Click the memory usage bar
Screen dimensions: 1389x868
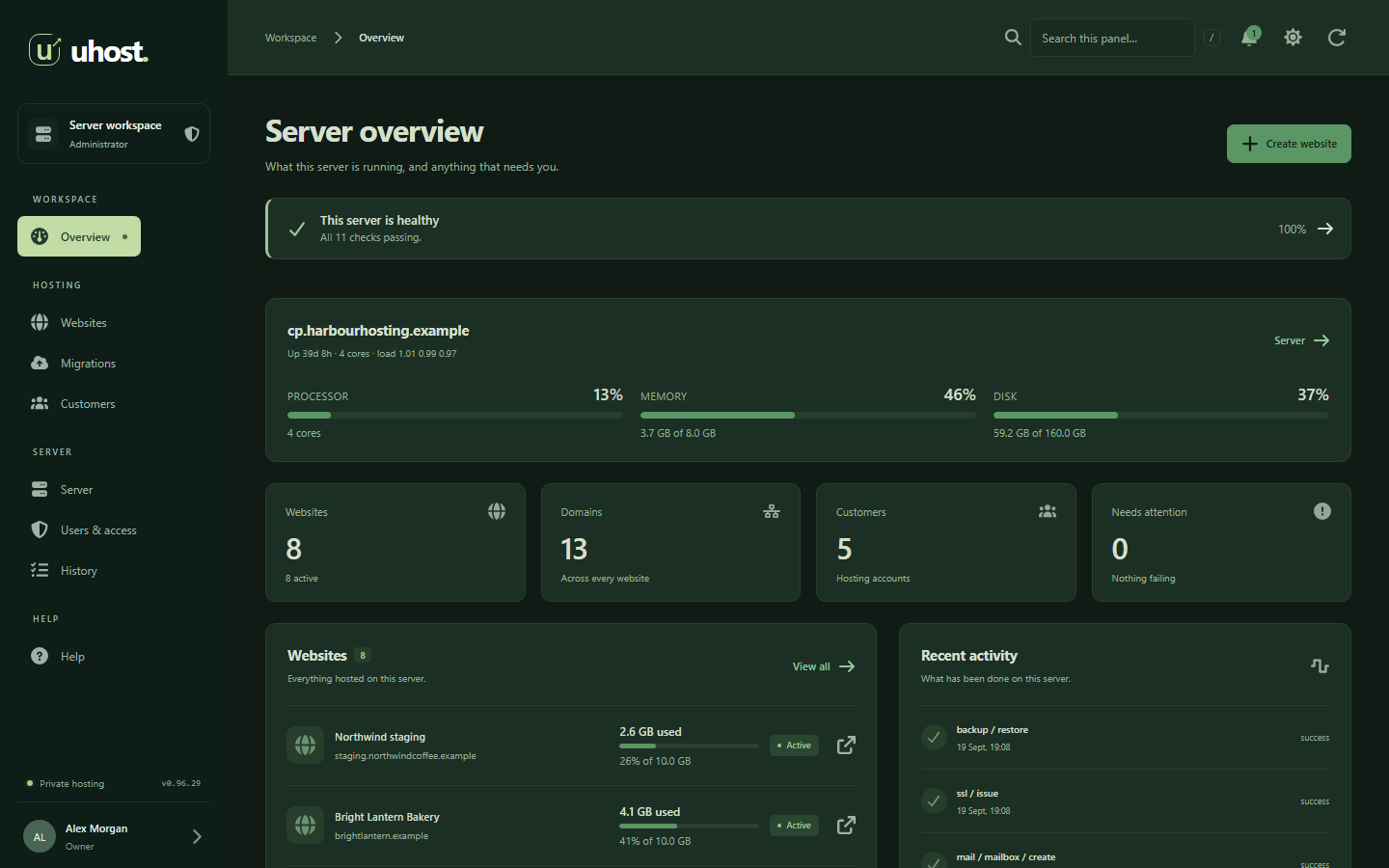pos(808,416)
